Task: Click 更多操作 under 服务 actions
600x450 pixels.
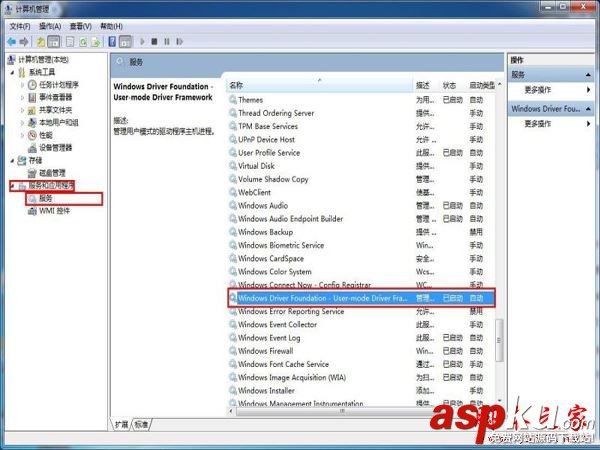Action: 538,90
